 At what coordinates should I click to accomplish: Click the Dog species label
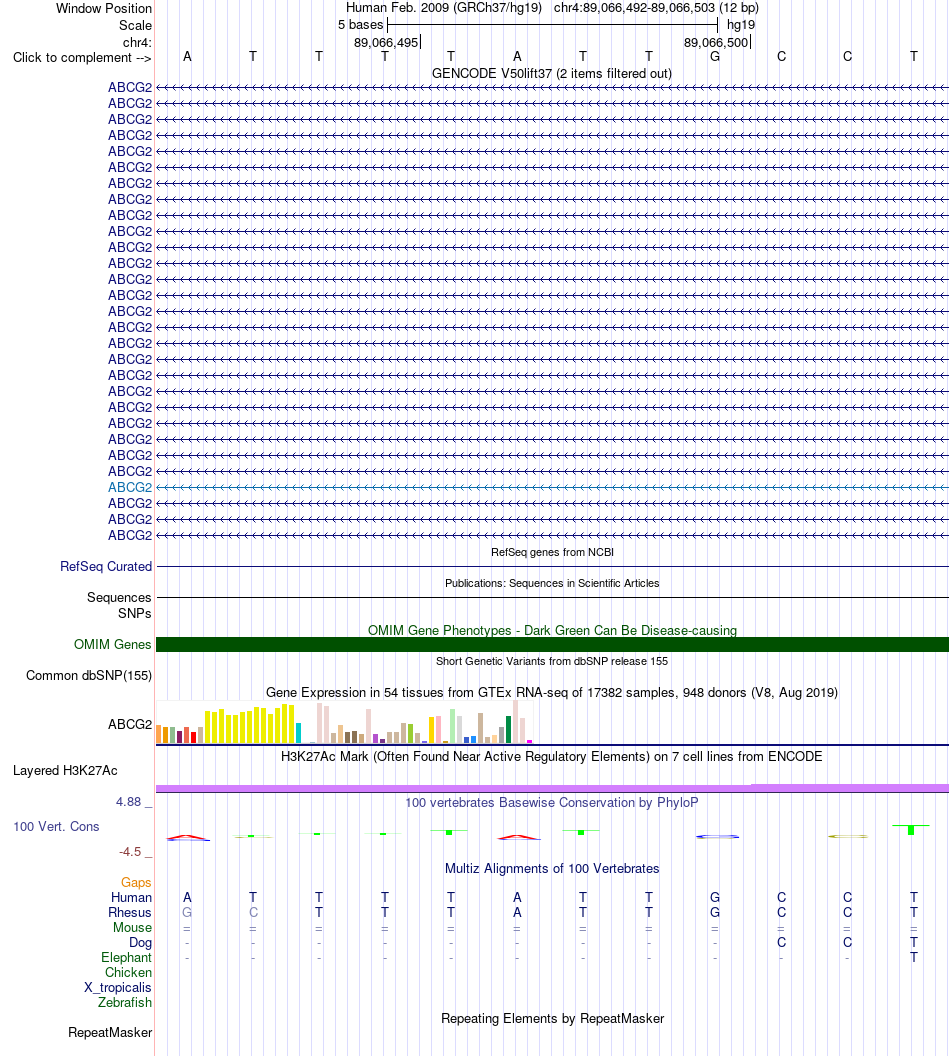[x=141, y=943]
